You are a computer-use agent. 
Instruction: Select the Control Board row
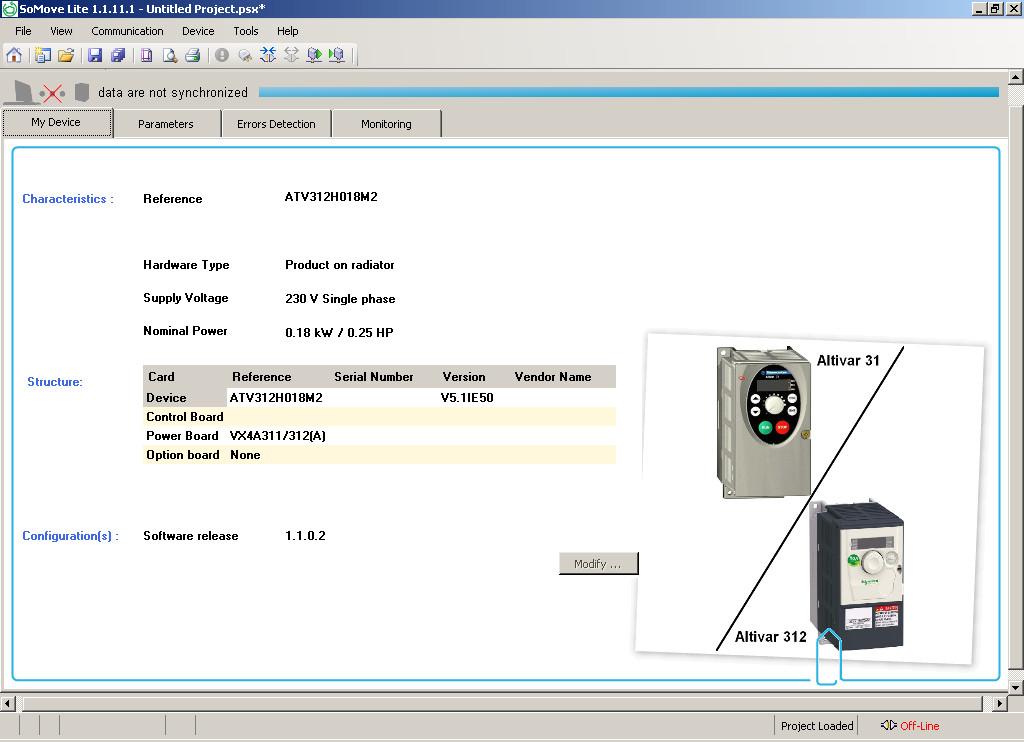379,417
